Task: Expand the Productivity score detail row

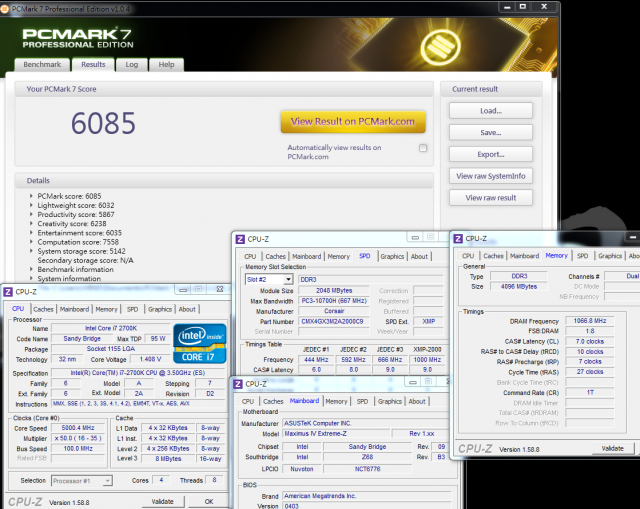Action: 31,214
